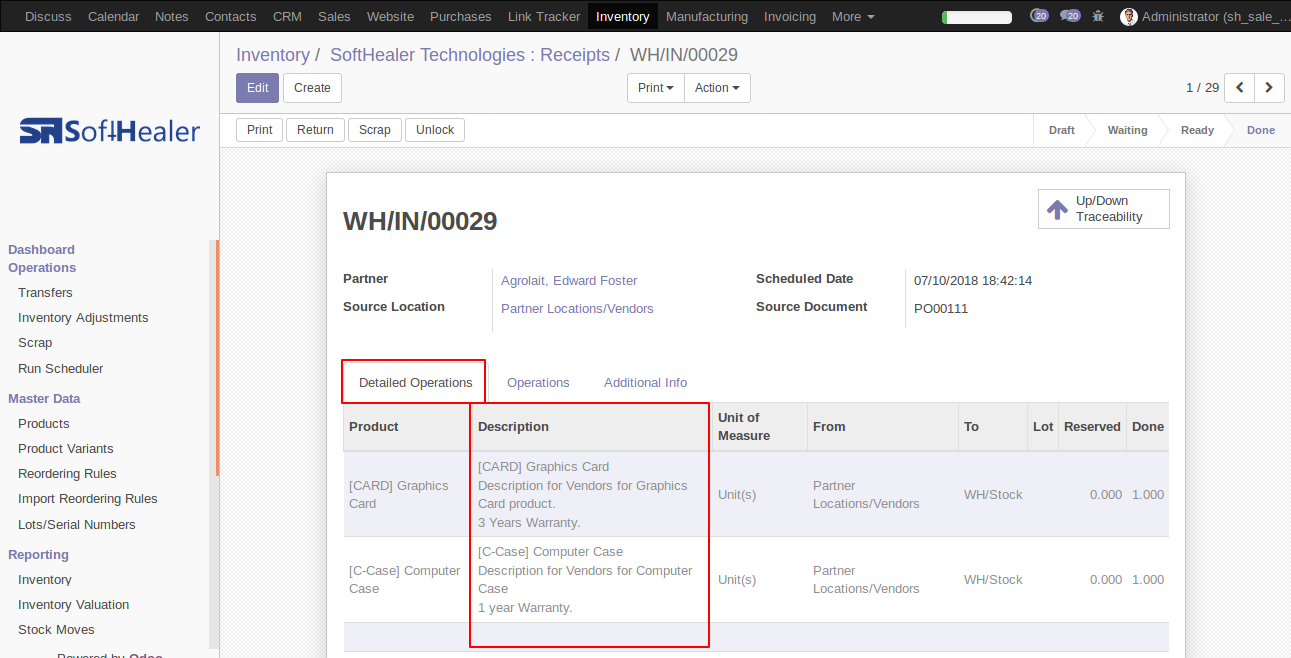Click the [CARD] Graphics Card product cell
Screen dimensions: 1291x658
[x=407, y=494]
